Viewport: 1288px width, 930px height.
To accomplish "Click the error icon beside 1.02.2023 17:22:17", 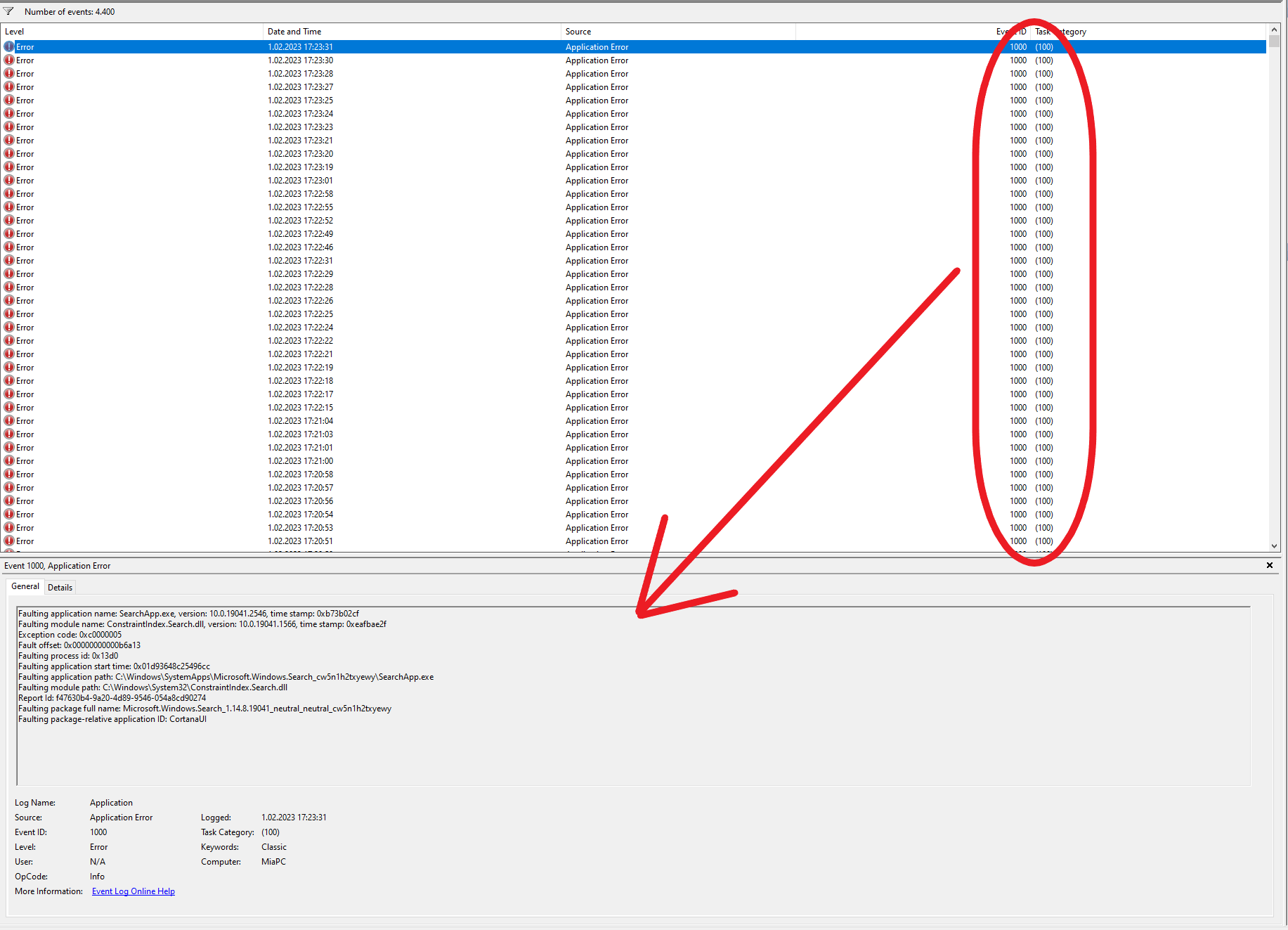I will click(9, 394).
